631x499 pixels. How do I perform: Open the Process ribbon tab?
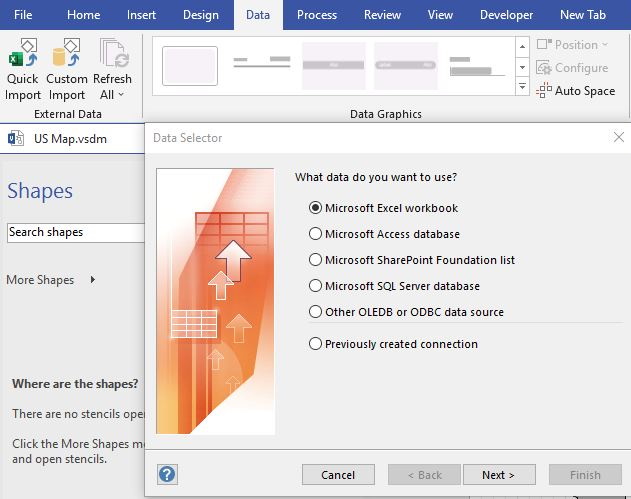[316, 15]
